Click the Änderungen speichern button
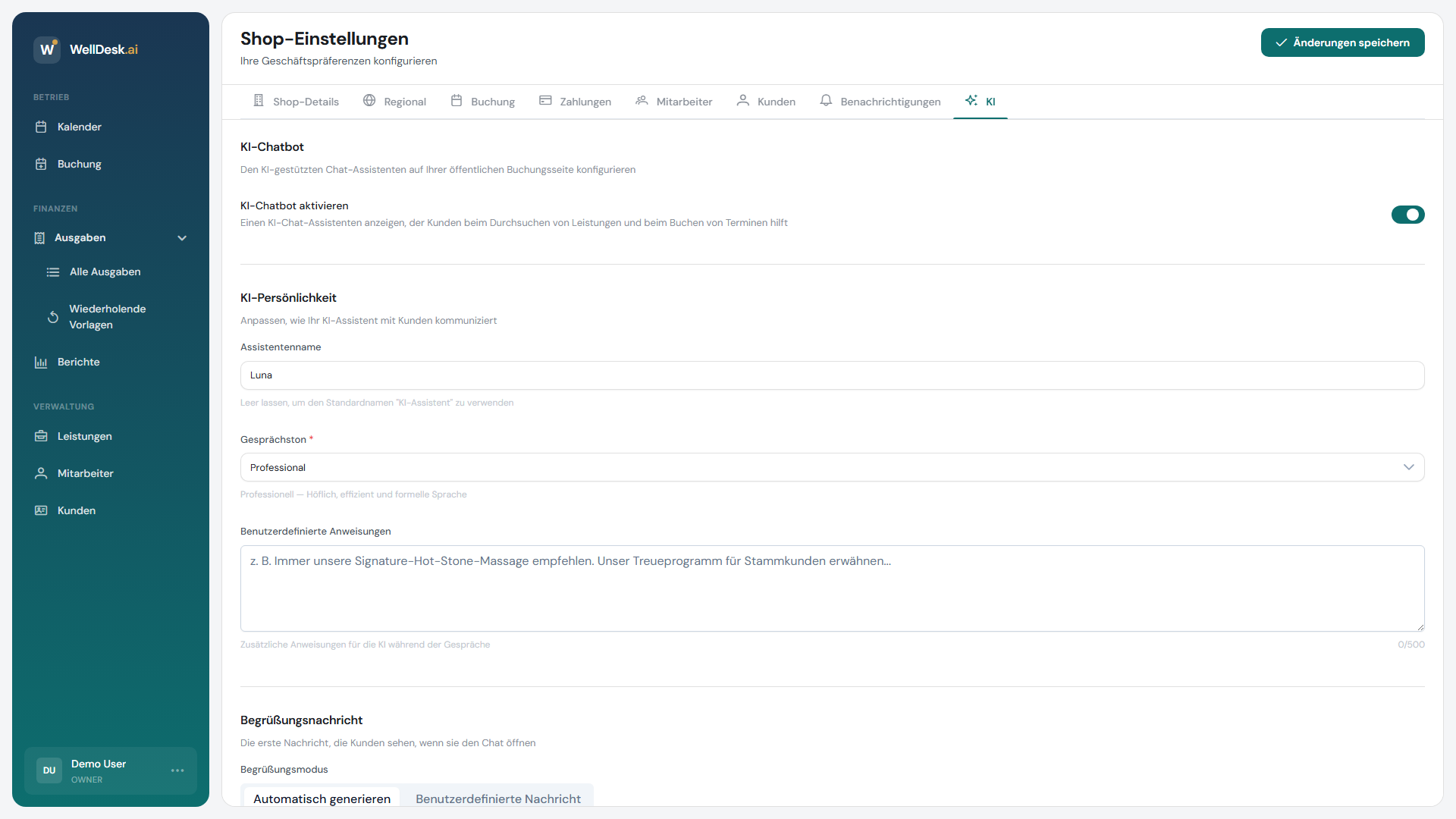Image resolution: width=1456 pixels, height=819 pixels. (x=1342, y=42)
